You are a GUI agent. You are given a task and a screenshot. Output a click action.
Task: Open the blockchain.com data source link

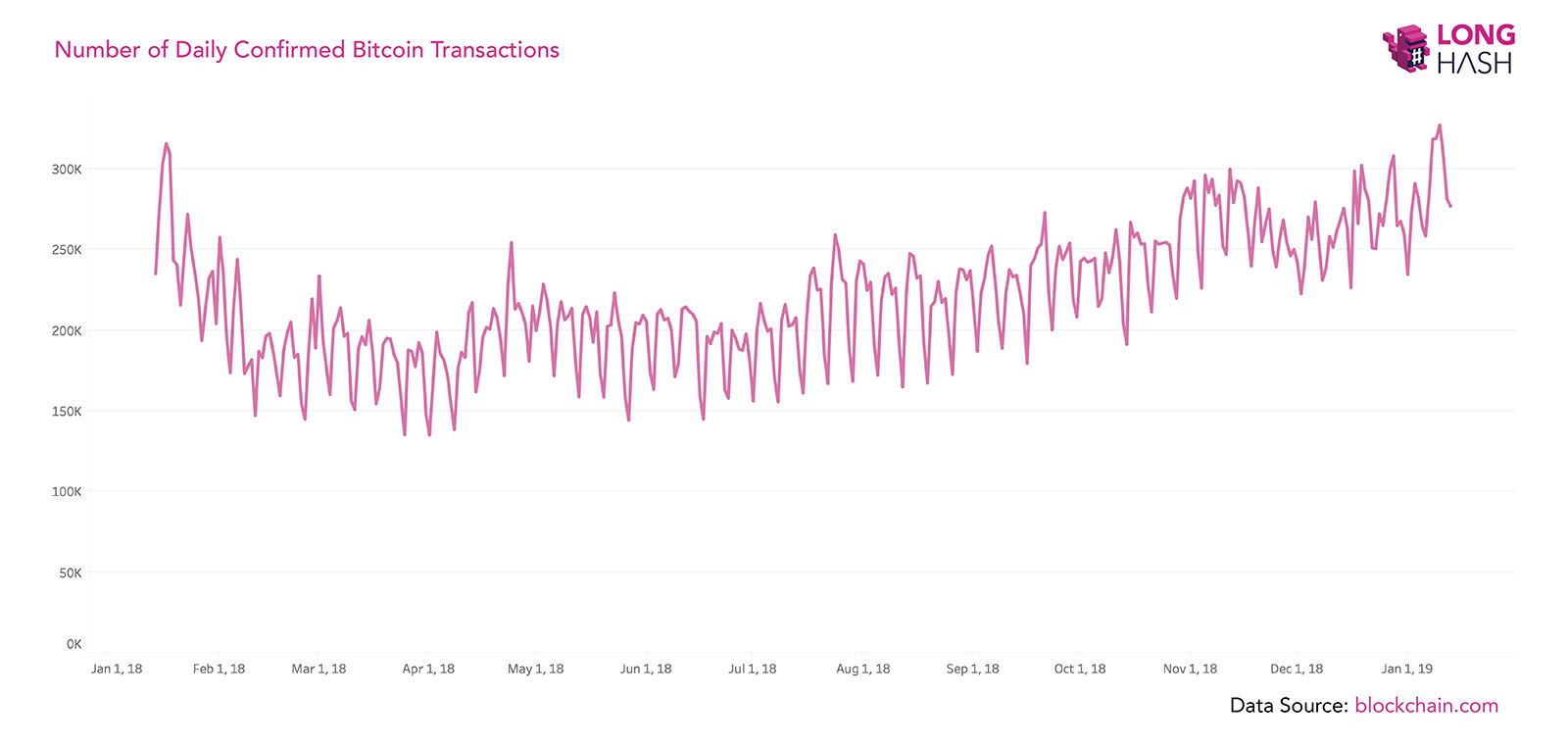click(1426, 706)
